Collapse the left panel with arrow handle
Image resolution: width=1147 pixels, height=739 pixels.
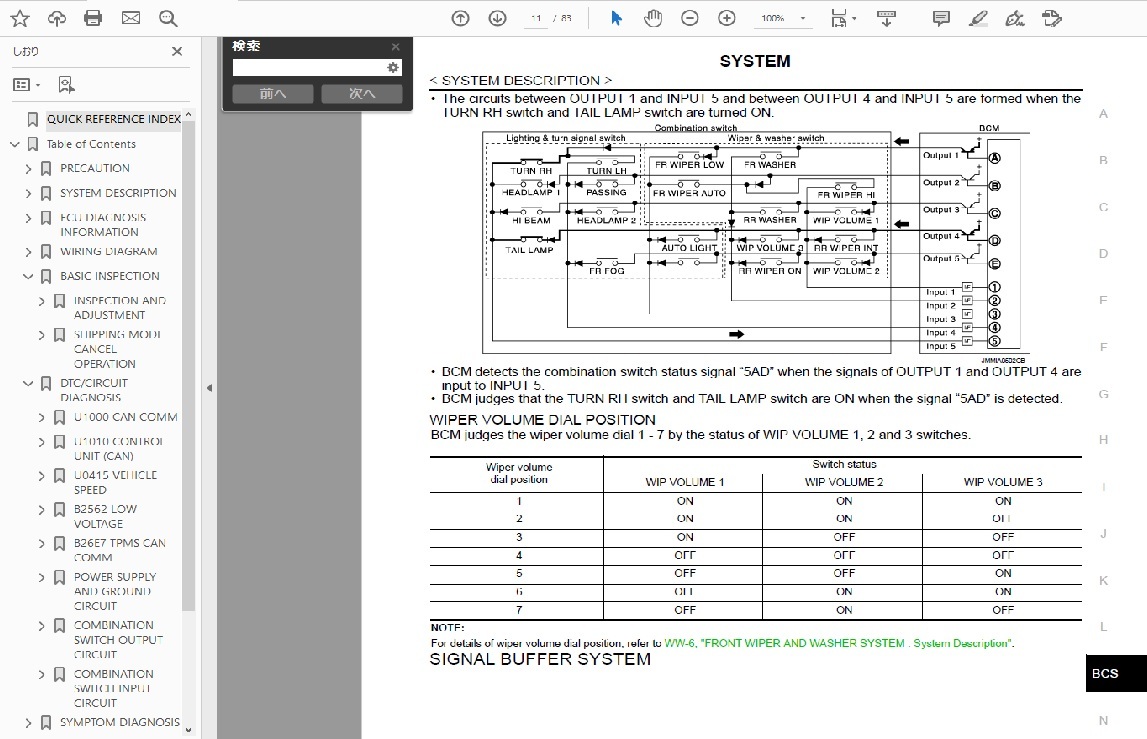[x=209, y=388]
